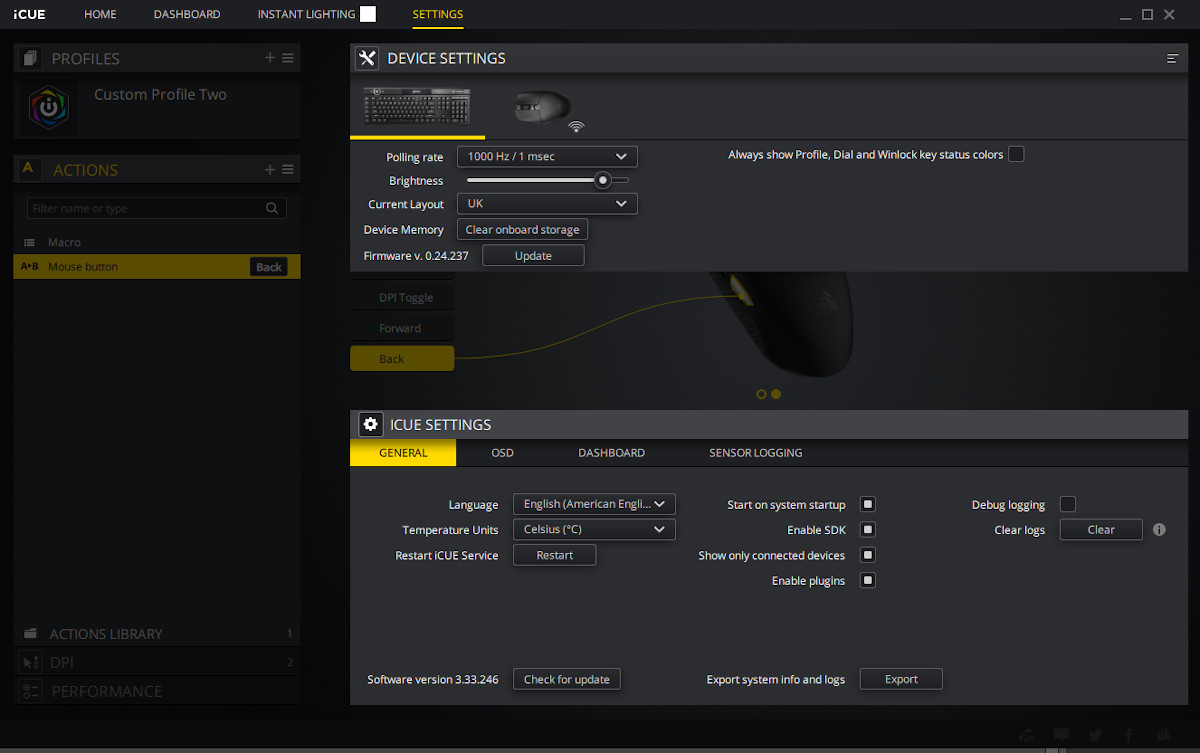1200x753 pixels.
Task: Open the Polling rate dropdown
Action: 547,157
